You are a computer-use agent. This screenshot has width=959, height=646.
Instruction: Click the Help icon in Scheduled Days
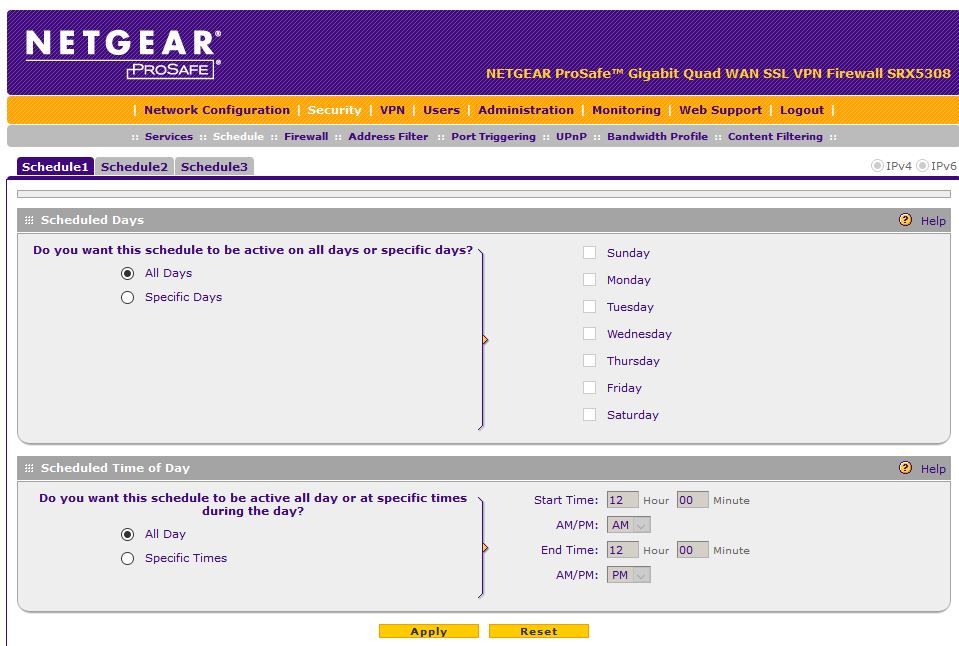click(905, 220)
